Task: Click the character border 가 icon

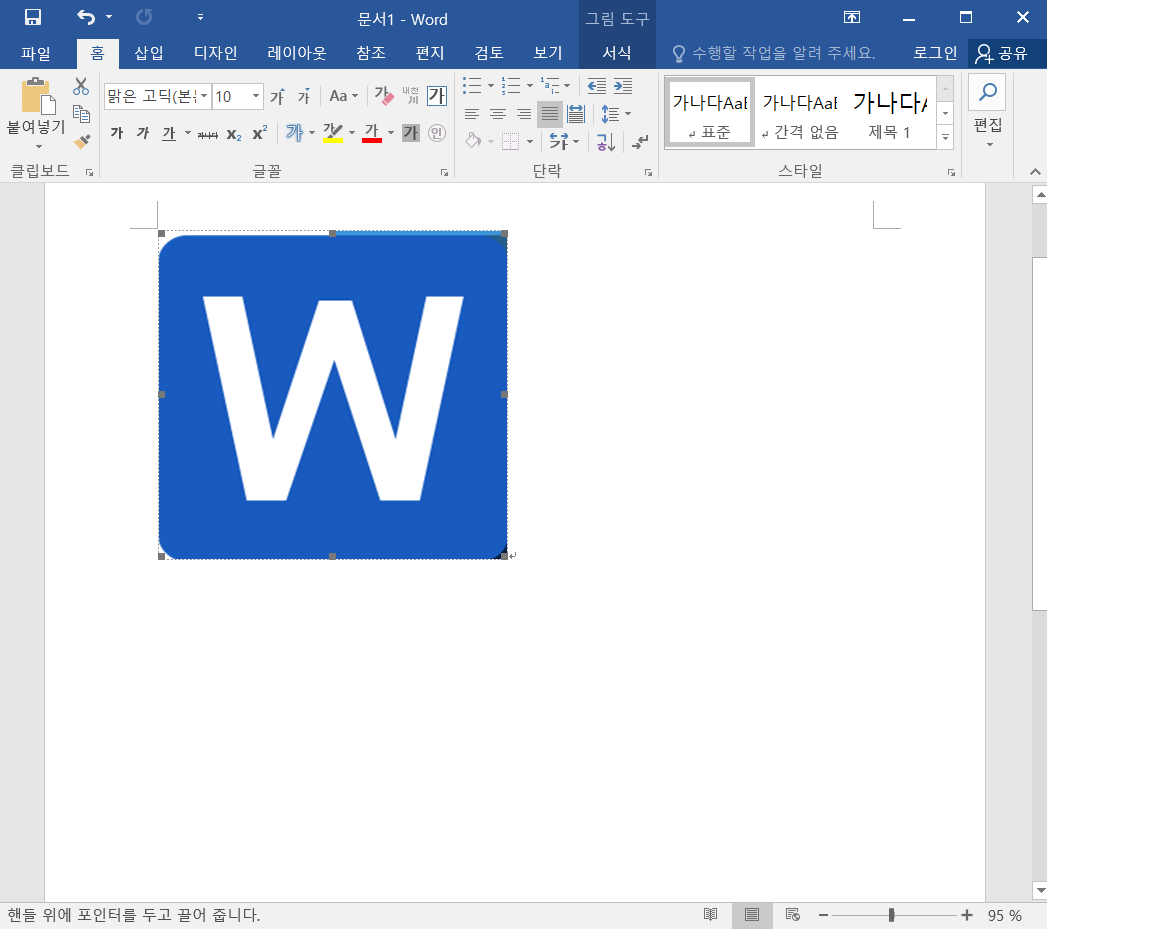Action: [x=437, y=96]
